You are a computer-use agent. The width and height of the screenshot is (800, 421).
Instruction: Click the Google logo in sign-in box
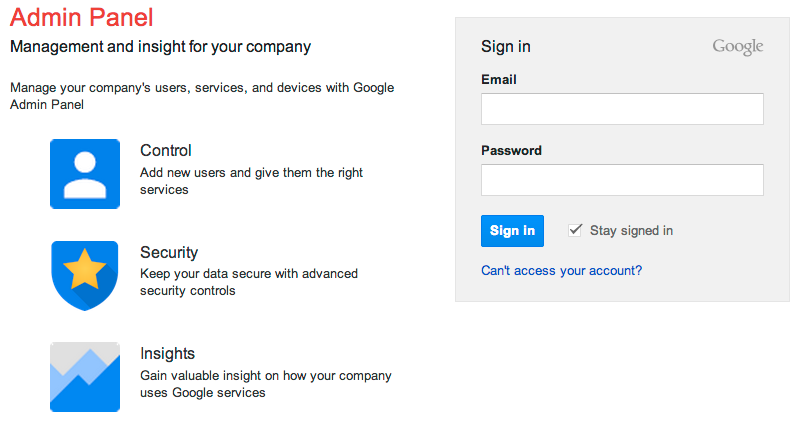[x=737, y=47]
